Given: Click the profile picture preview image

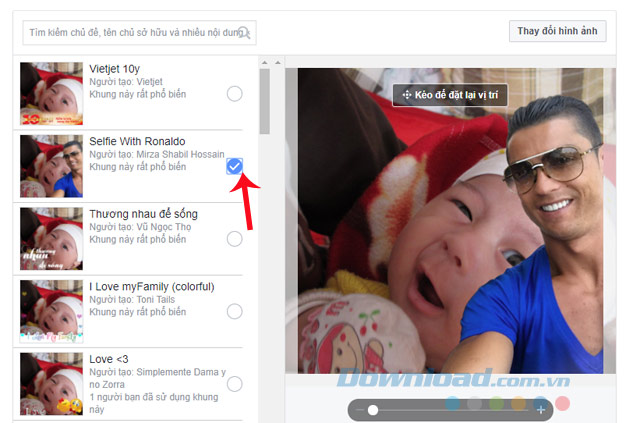Looking at the screenshot, I should point(451,221).
